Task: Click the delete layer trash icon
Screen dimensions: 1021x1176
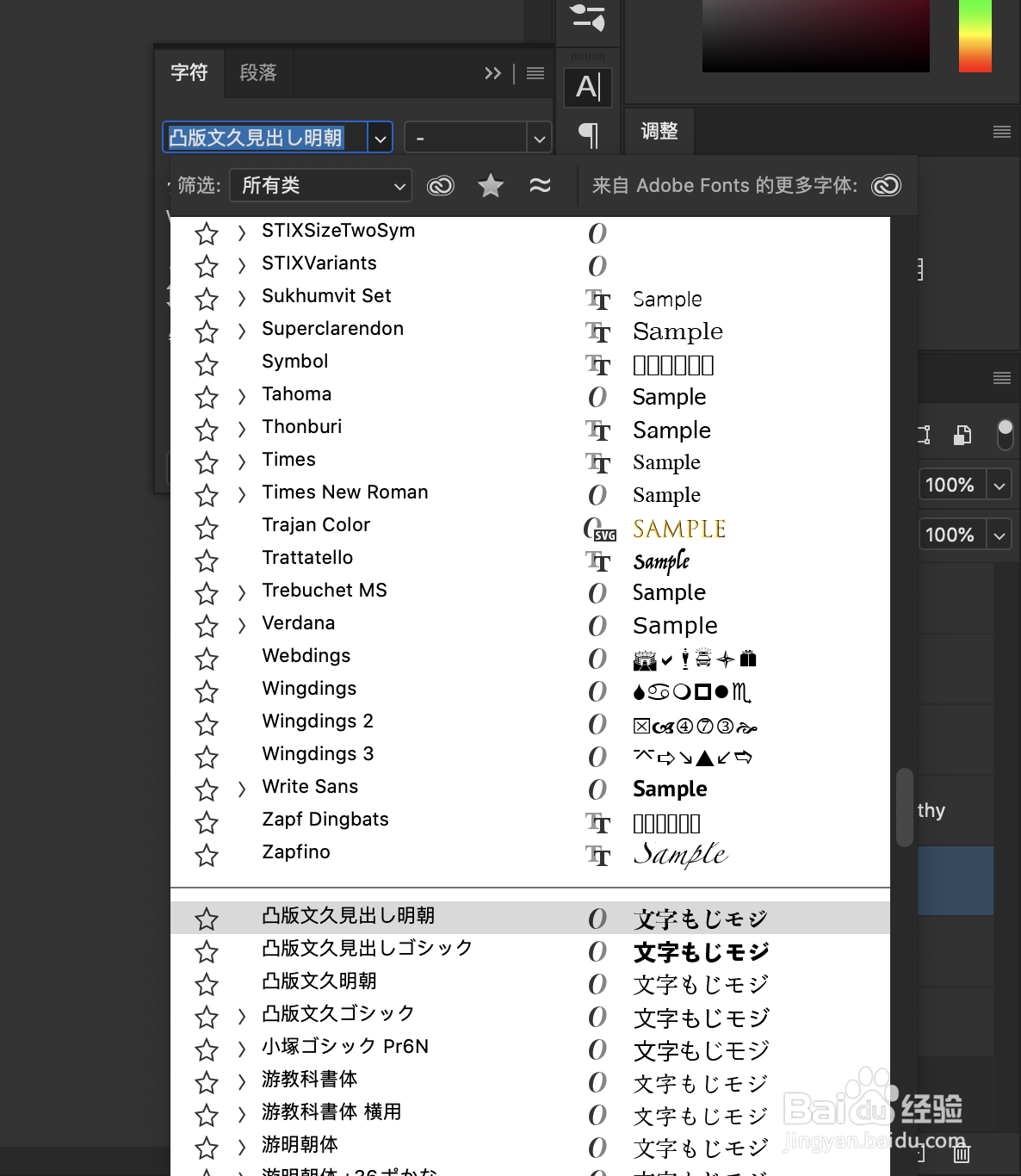Action: [x=962, y=1153]
